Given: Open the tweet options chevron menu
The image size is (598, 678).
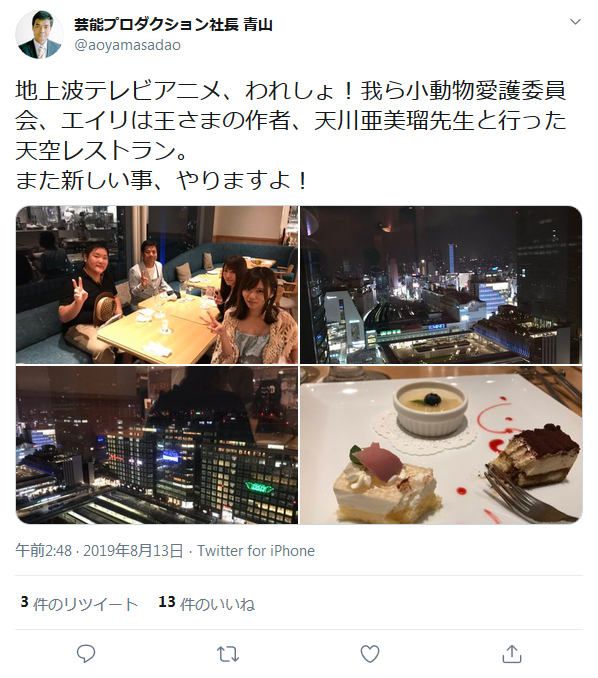Looking at the screenshot, I should (x=575, y=22).
